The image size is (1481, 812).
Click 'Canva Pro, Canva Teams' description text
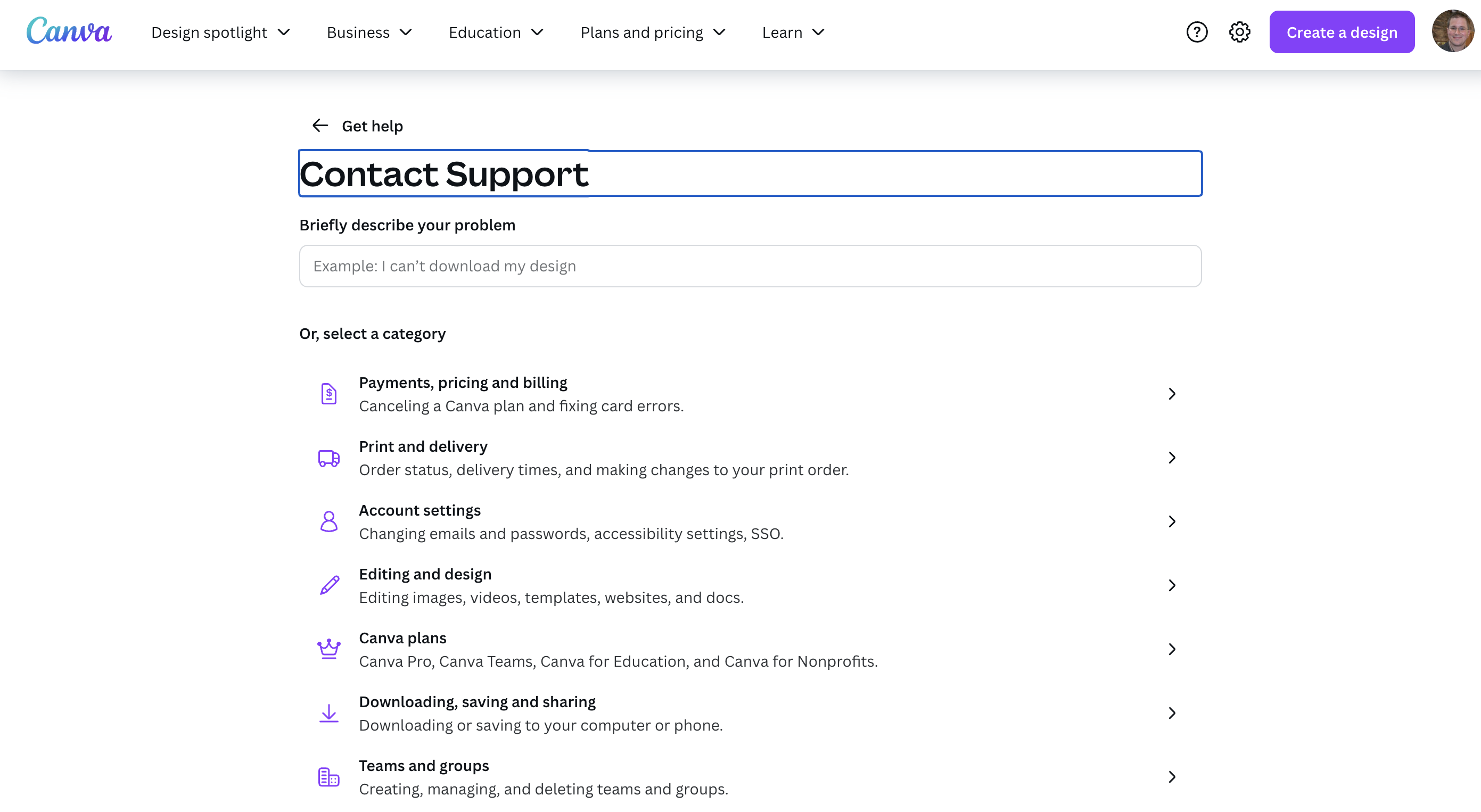(x=618, y=661)
